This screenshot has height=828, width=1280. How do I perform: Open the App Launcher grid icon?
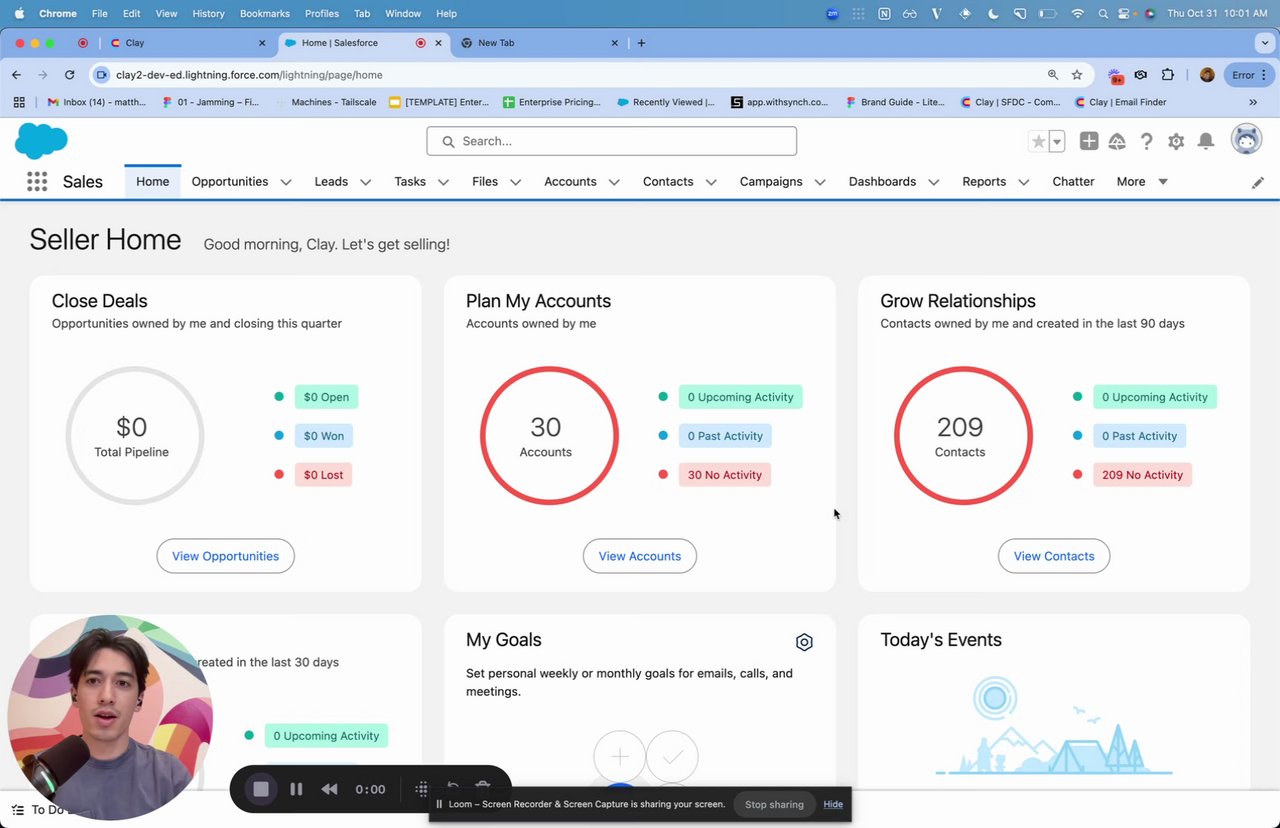(37, 181)
